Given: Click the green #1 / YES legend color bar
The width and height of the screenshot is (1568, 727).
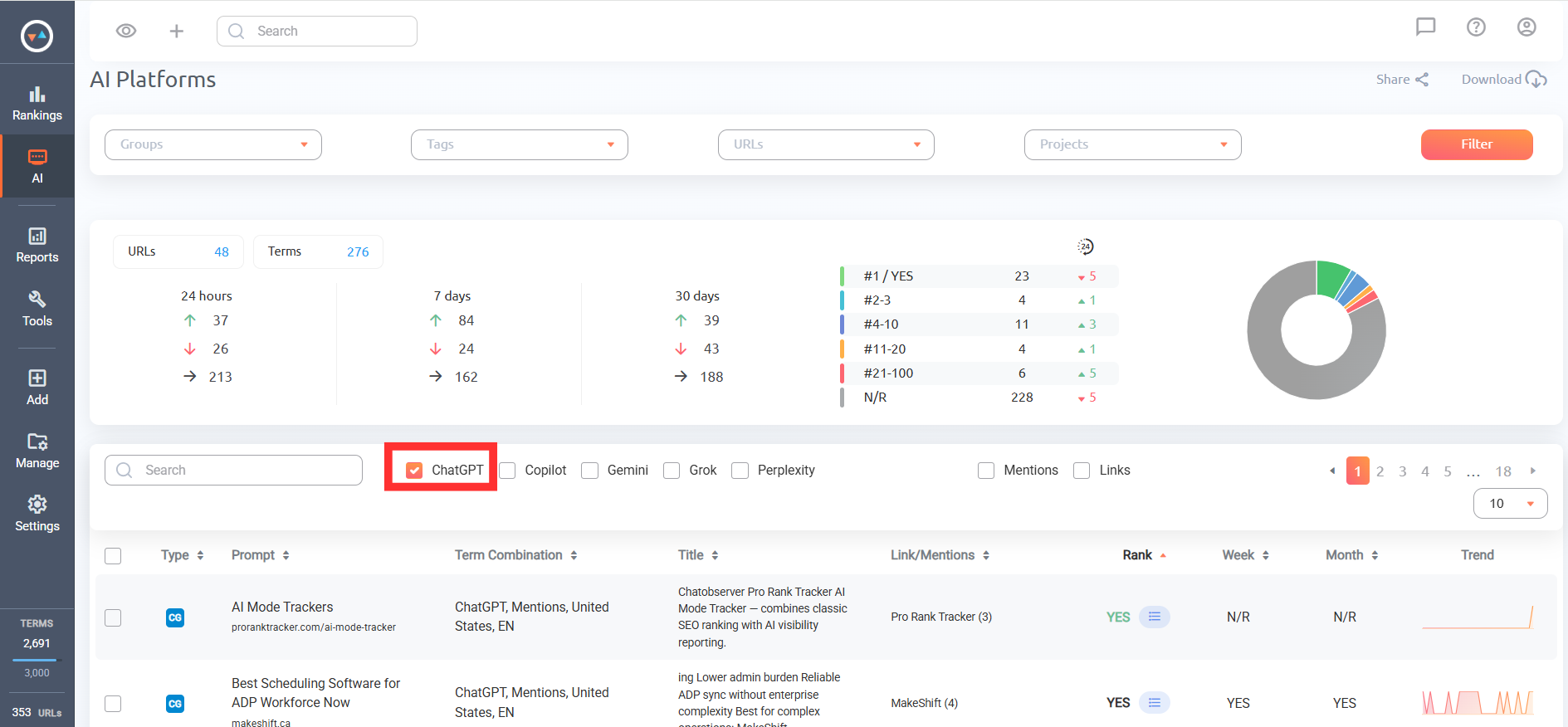Looking at the screenshot, I should point(842,276).
